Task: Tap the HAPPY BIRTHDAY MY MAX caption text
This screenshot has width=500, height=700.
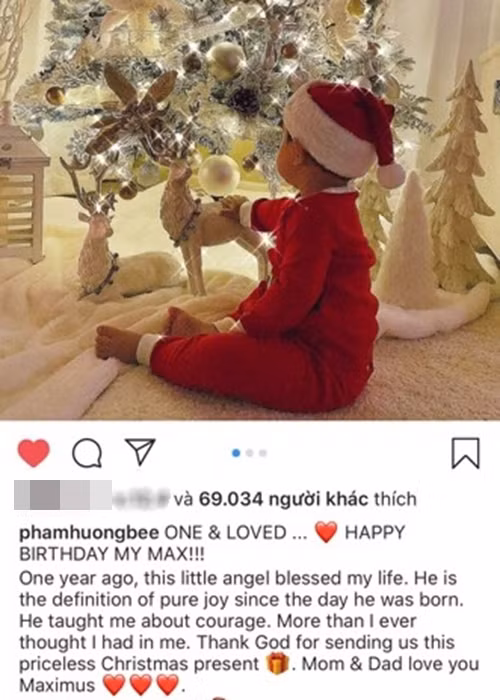Action: point(212,543)
